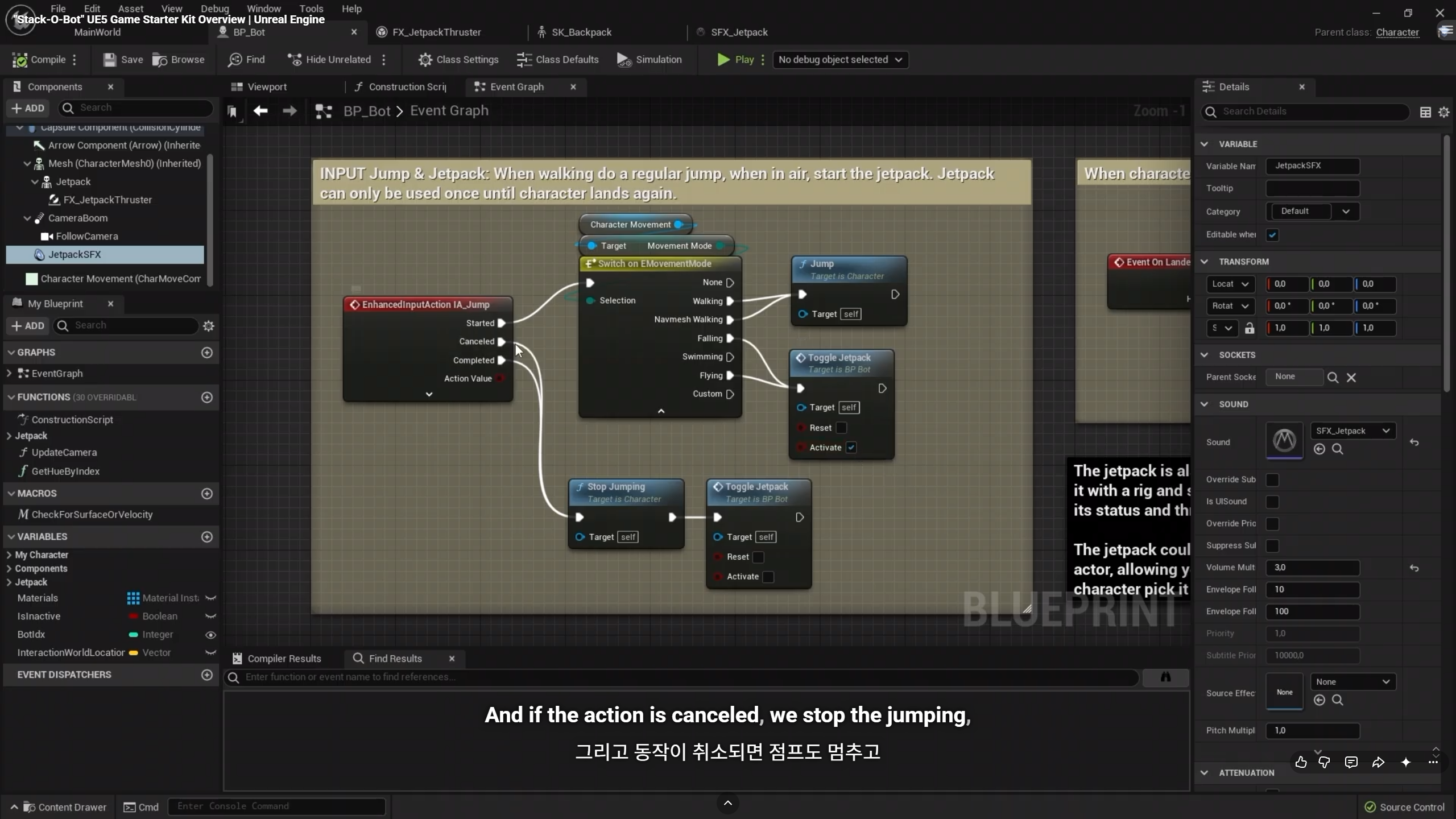Open Compile options menu dots

[75, 60]
